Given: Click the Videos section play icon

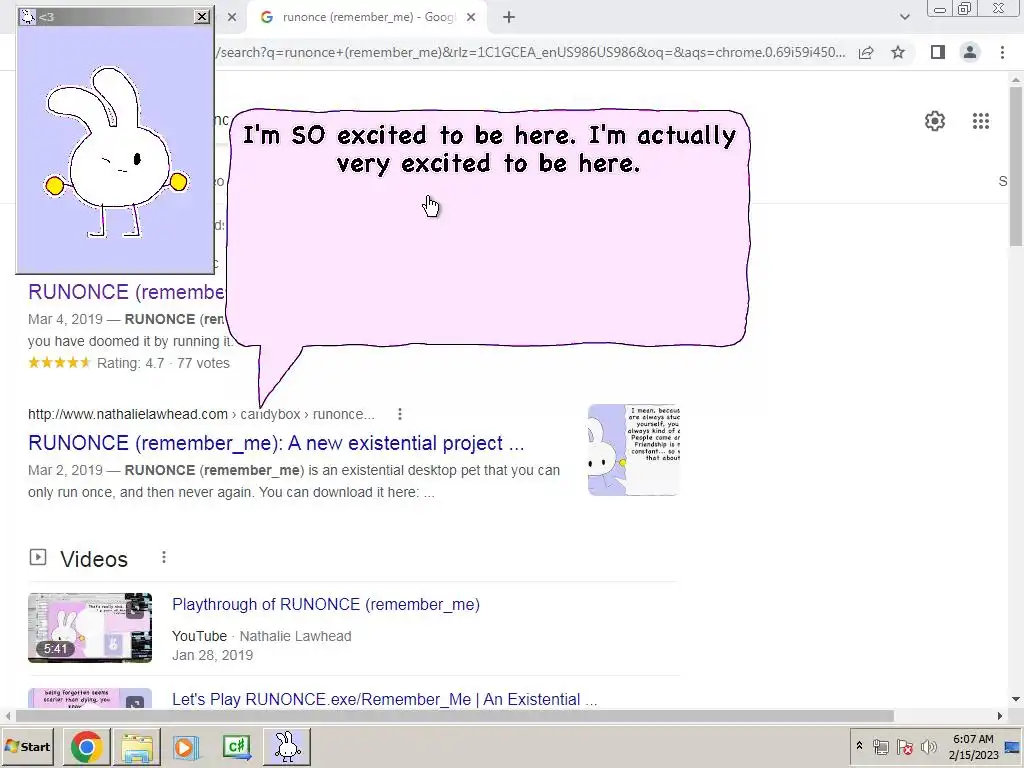Looking at the screenshot, I should 38,557.
